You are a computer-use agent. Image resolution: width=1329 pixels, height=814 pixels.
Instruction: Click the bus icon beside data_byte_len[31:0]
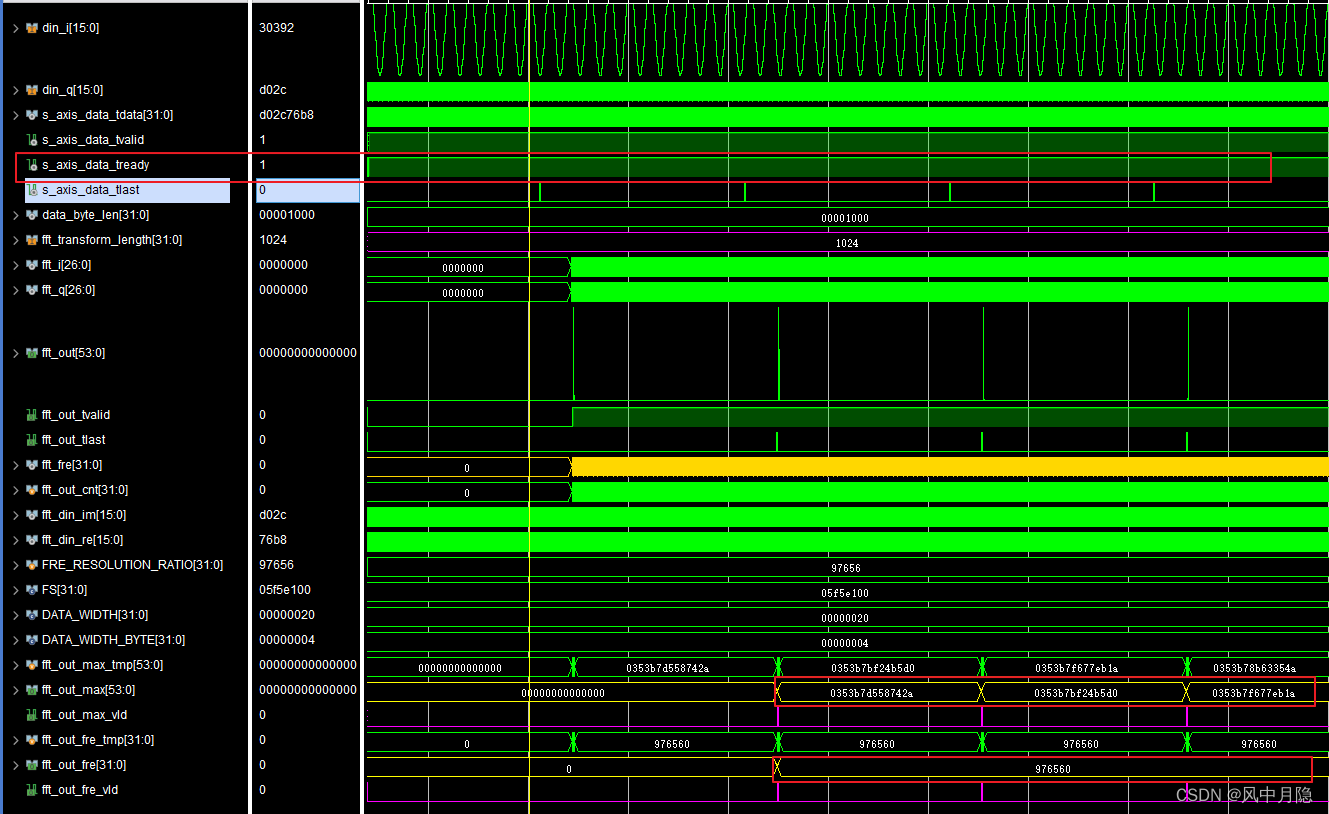coord(32,215)
